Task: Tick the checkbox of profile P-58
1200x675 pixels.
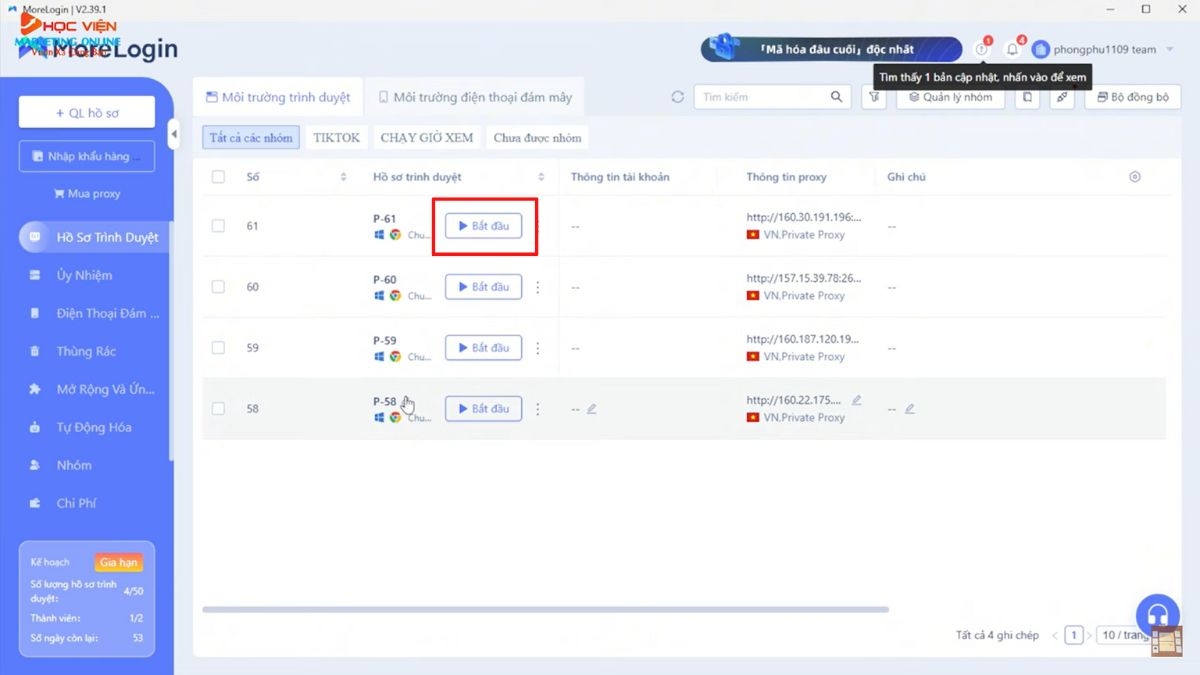Action: point(217,408)
